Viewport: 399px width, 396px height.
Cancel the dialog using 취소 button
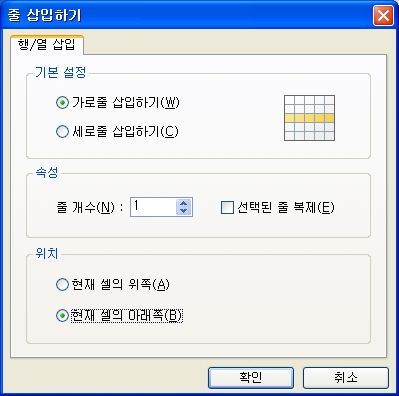point(346,378)
